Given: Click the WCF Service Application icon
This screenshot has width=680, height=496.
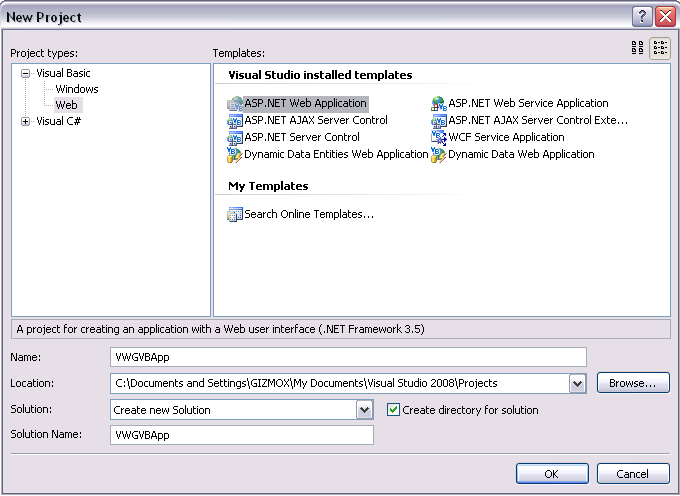Looking at the screenshot, I should tap(439, 137).
